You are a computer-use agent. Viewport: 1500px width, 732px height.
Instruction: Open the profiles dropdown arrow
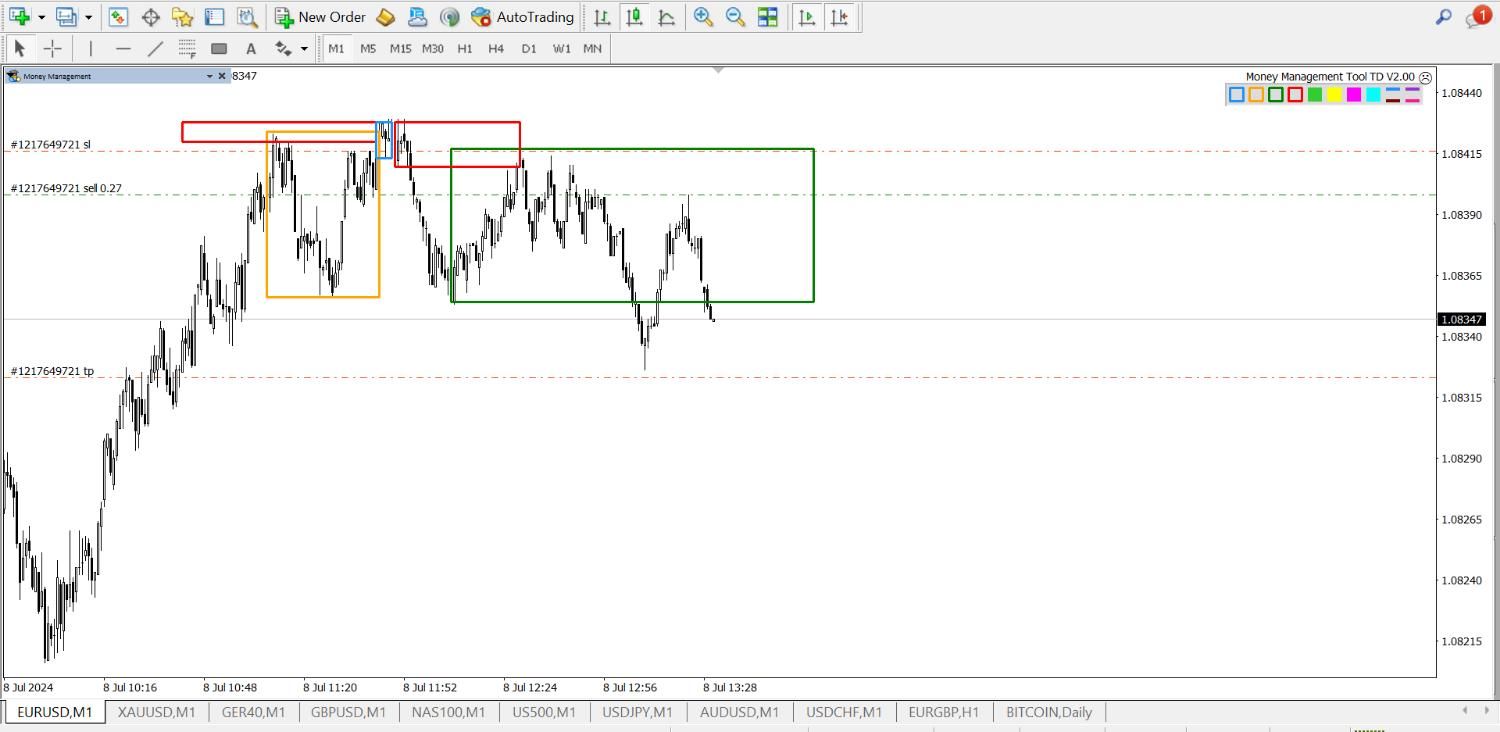click(x=88, y=17)
